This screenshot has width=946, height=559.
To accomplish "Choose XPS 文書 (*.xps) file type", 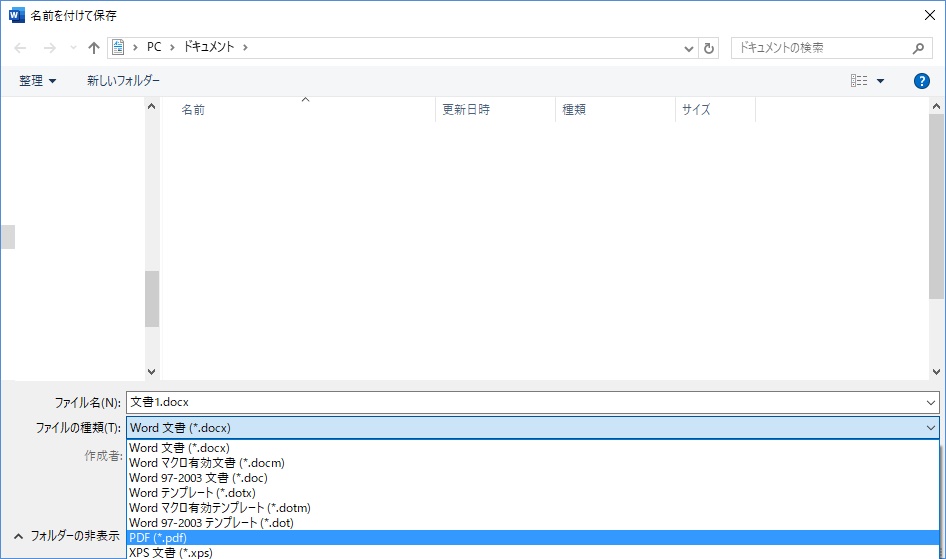I will (533, 552).
